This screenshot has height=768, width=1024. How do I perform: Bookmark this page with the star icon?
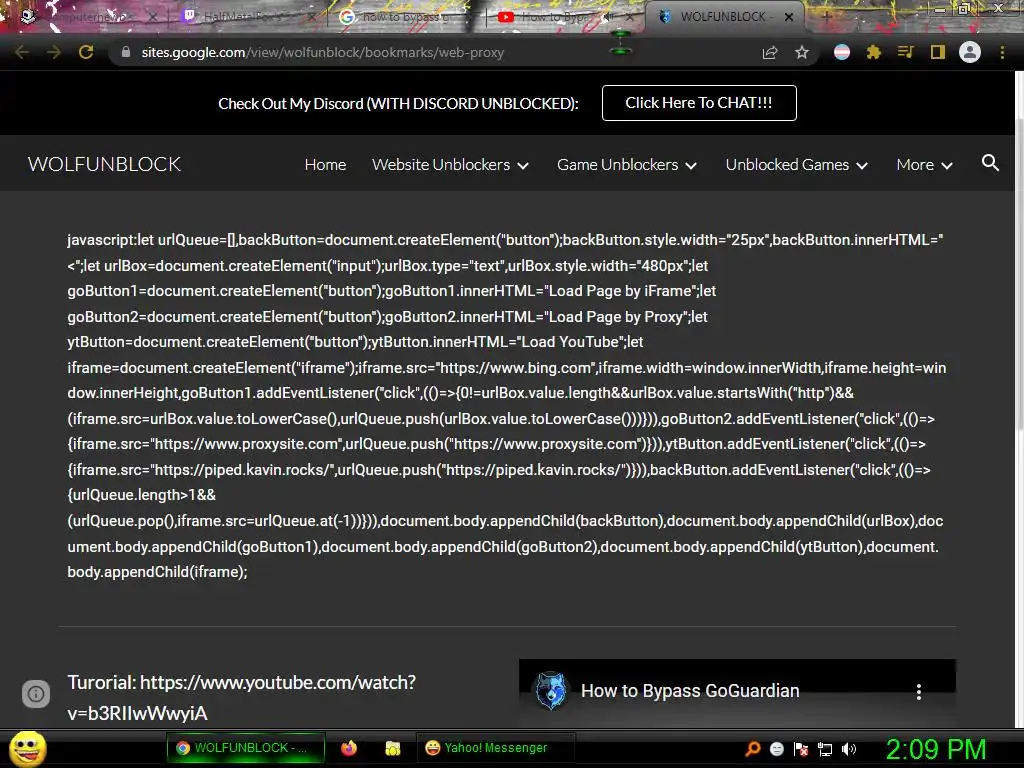[802, 52]
